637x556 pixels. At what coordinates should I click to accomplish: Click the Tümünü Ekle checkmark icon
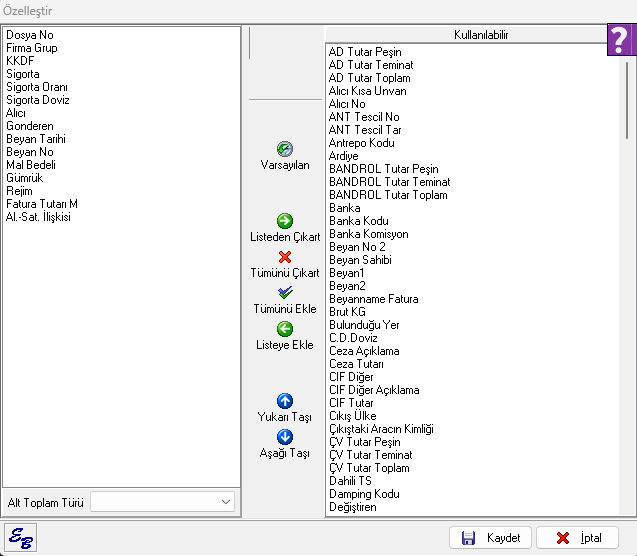coord(284,293)
